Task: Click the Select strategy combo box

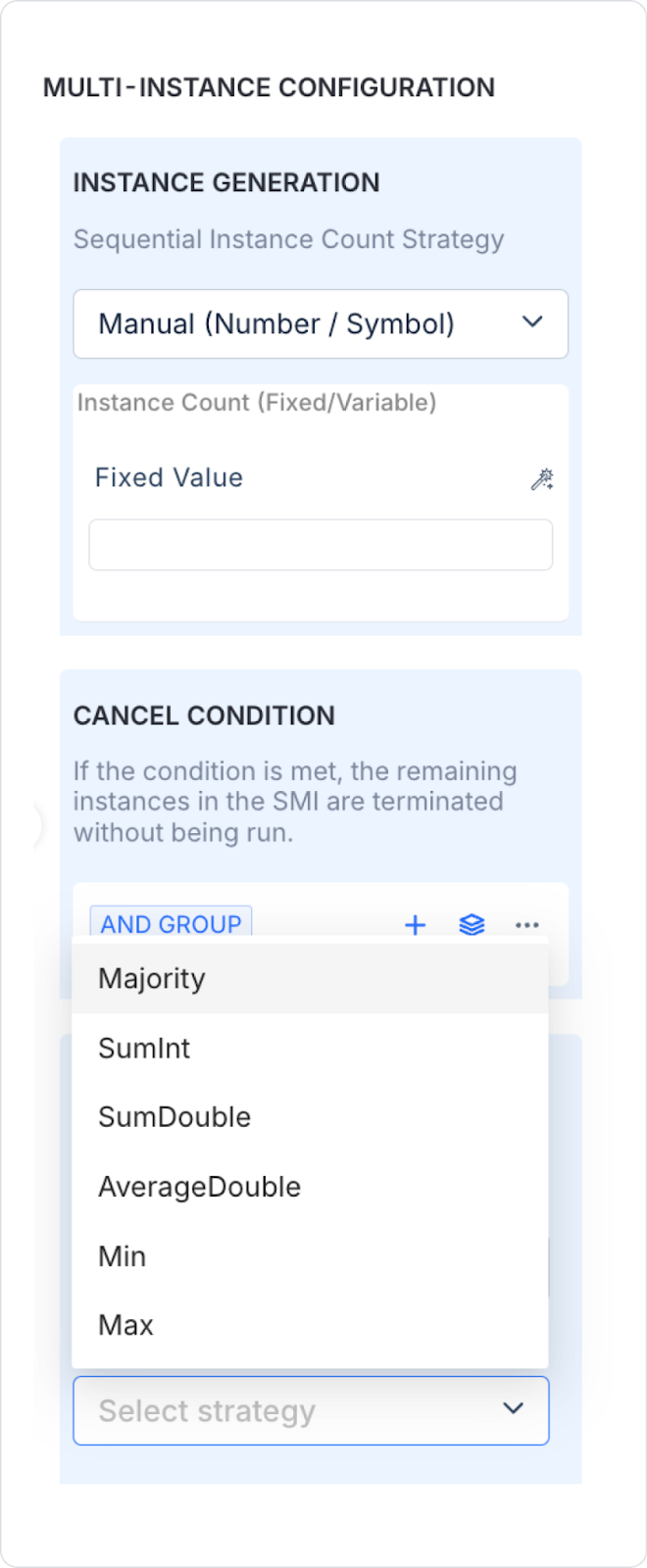Action: pos(311,1410)
